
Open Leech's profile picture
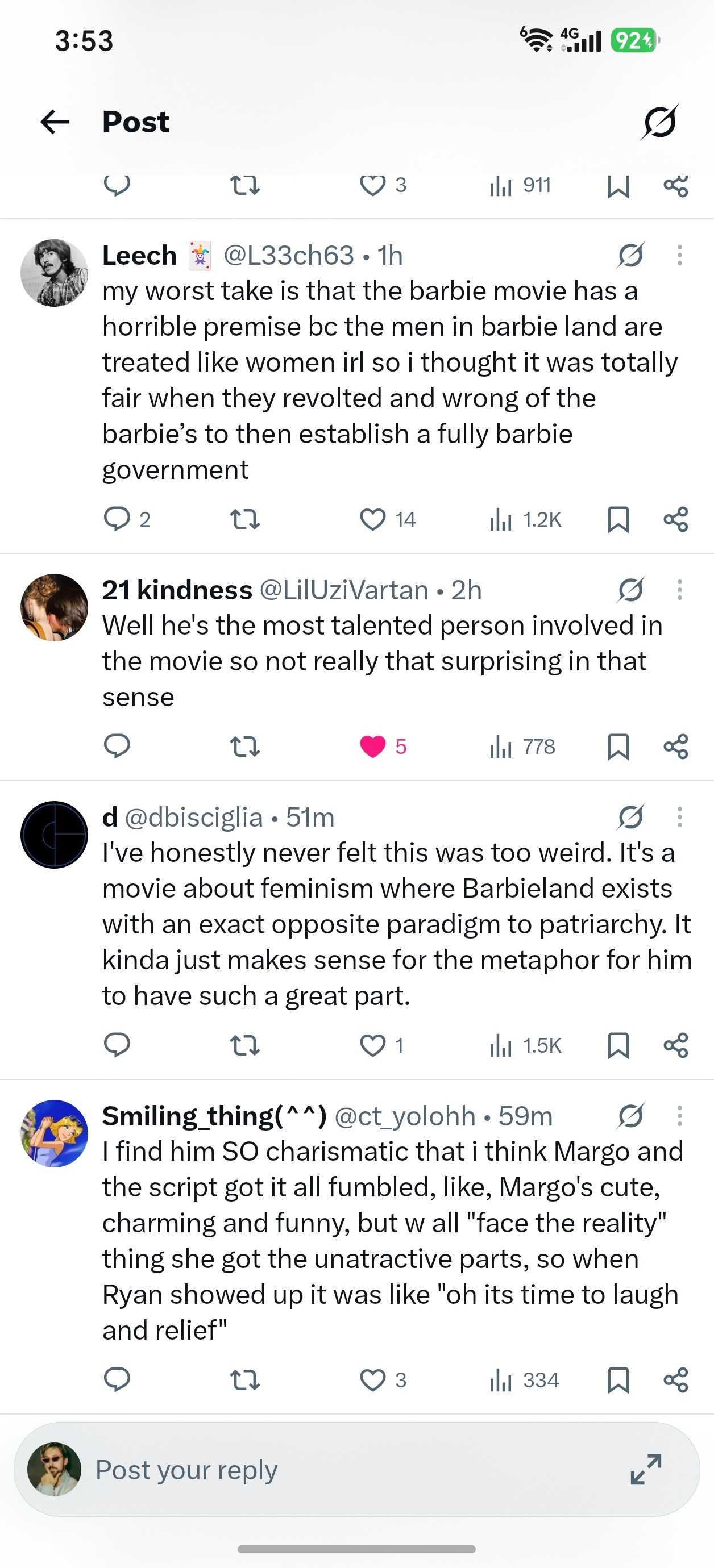(x=54, y=273)
